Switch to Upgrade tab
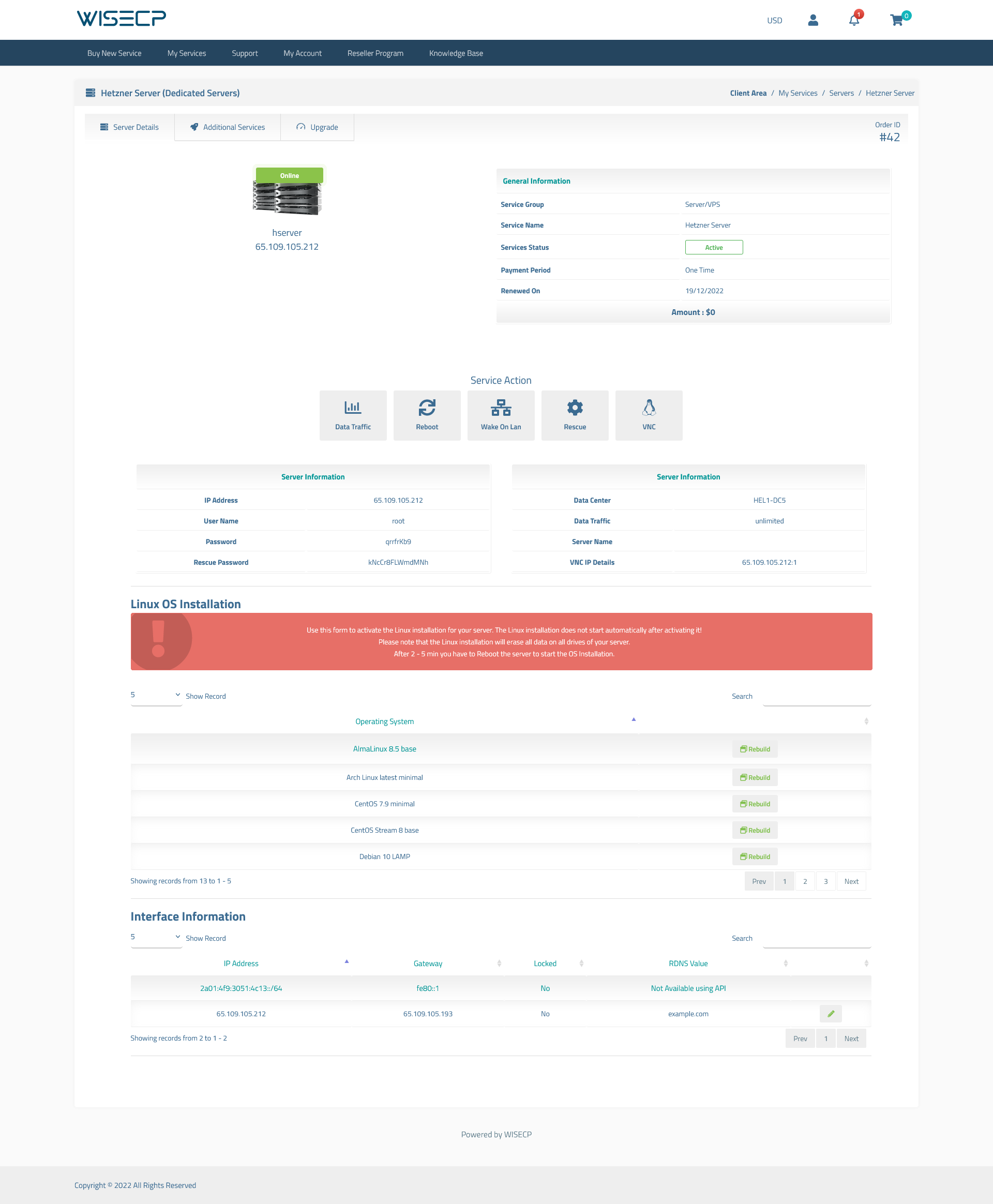Viewport: 993px width, 1204px height. (318, 127)
